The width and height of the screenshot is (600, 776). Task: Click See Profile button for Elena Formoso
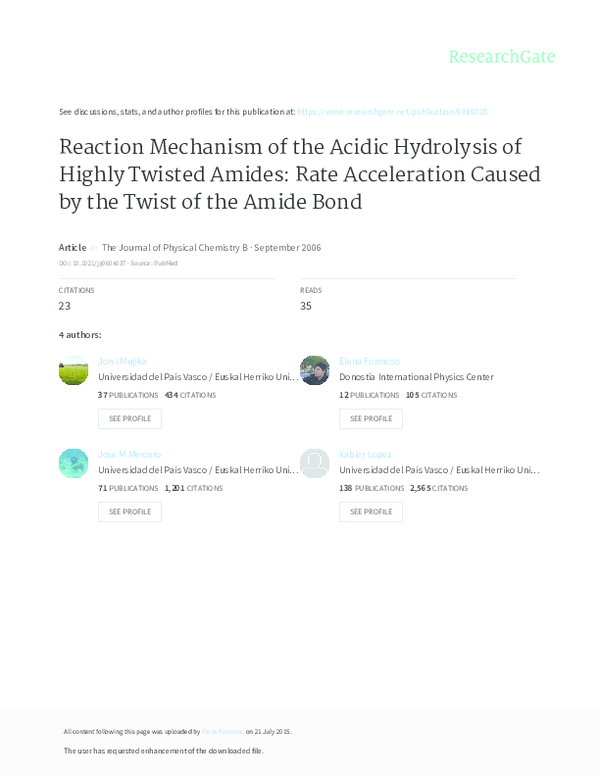pos(371,418)
